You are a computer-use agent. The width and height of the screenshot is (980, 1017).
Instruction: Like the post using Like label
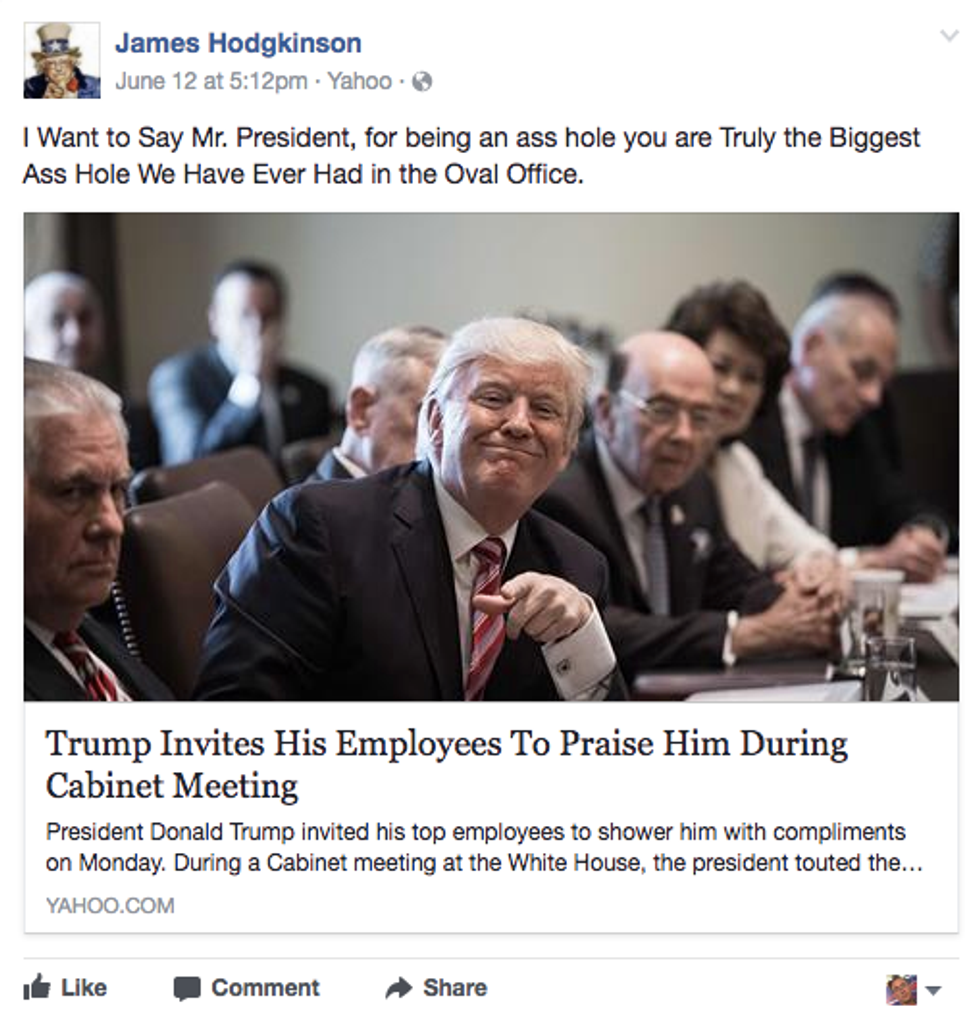click(84, 988)
